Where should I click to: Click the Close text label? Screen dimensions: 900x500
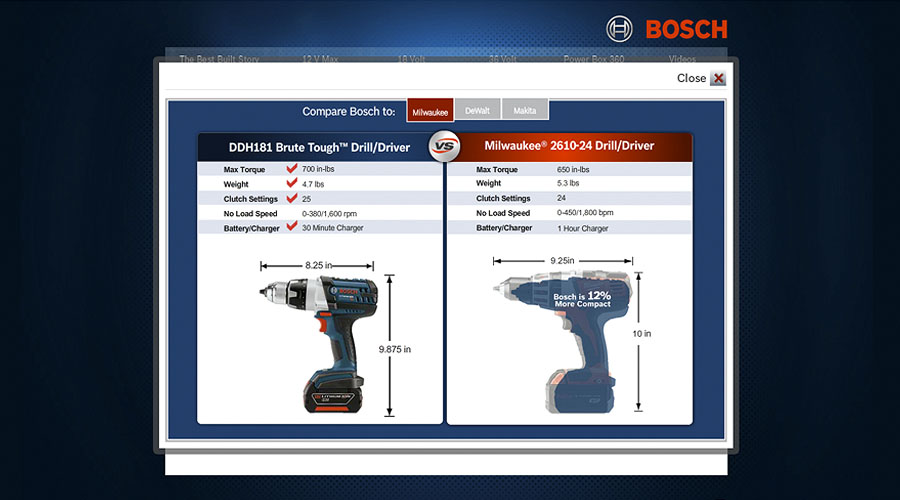pos(691,78)
